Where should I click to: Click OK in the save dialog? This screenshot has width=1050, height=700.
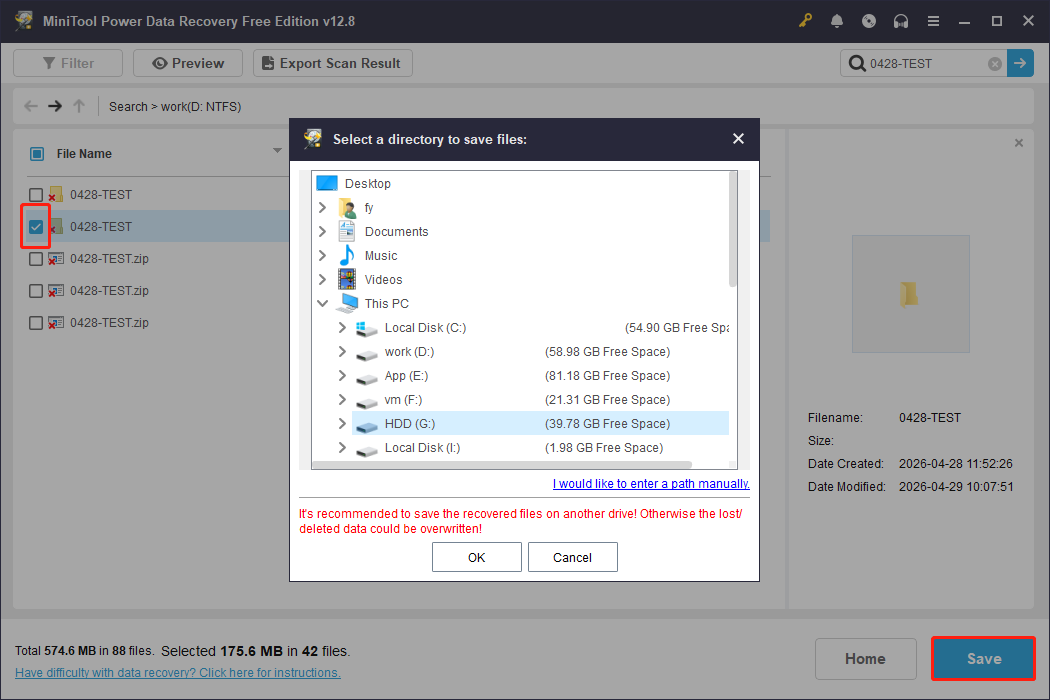point(477,557)
